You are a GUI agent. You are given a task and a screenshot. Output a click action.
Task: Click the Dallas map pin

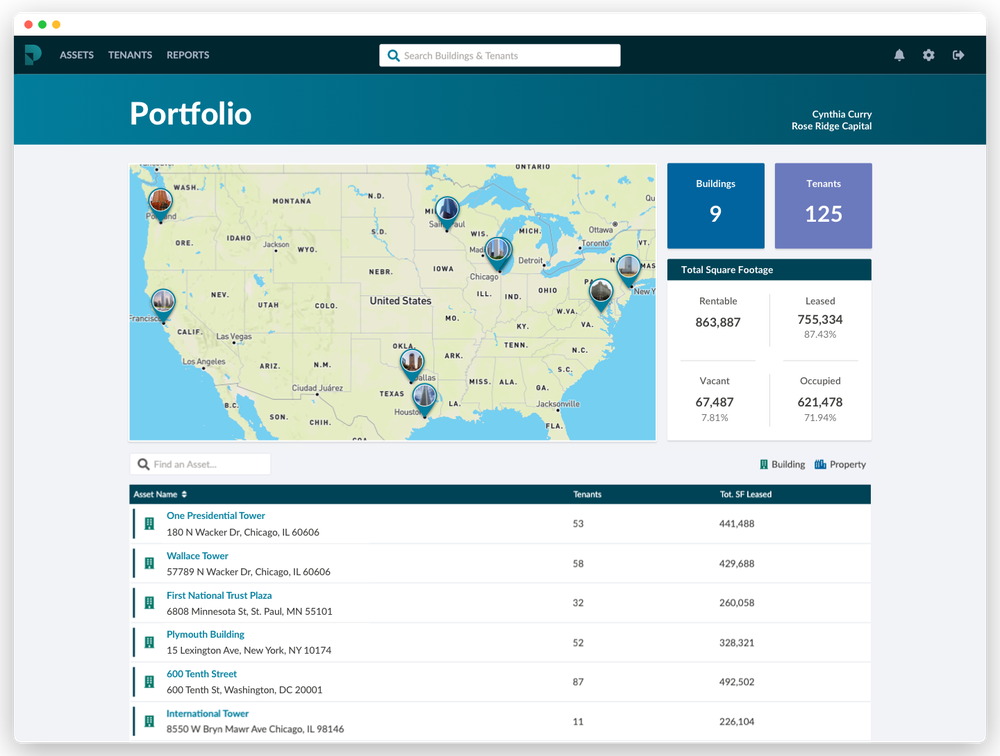412,365
